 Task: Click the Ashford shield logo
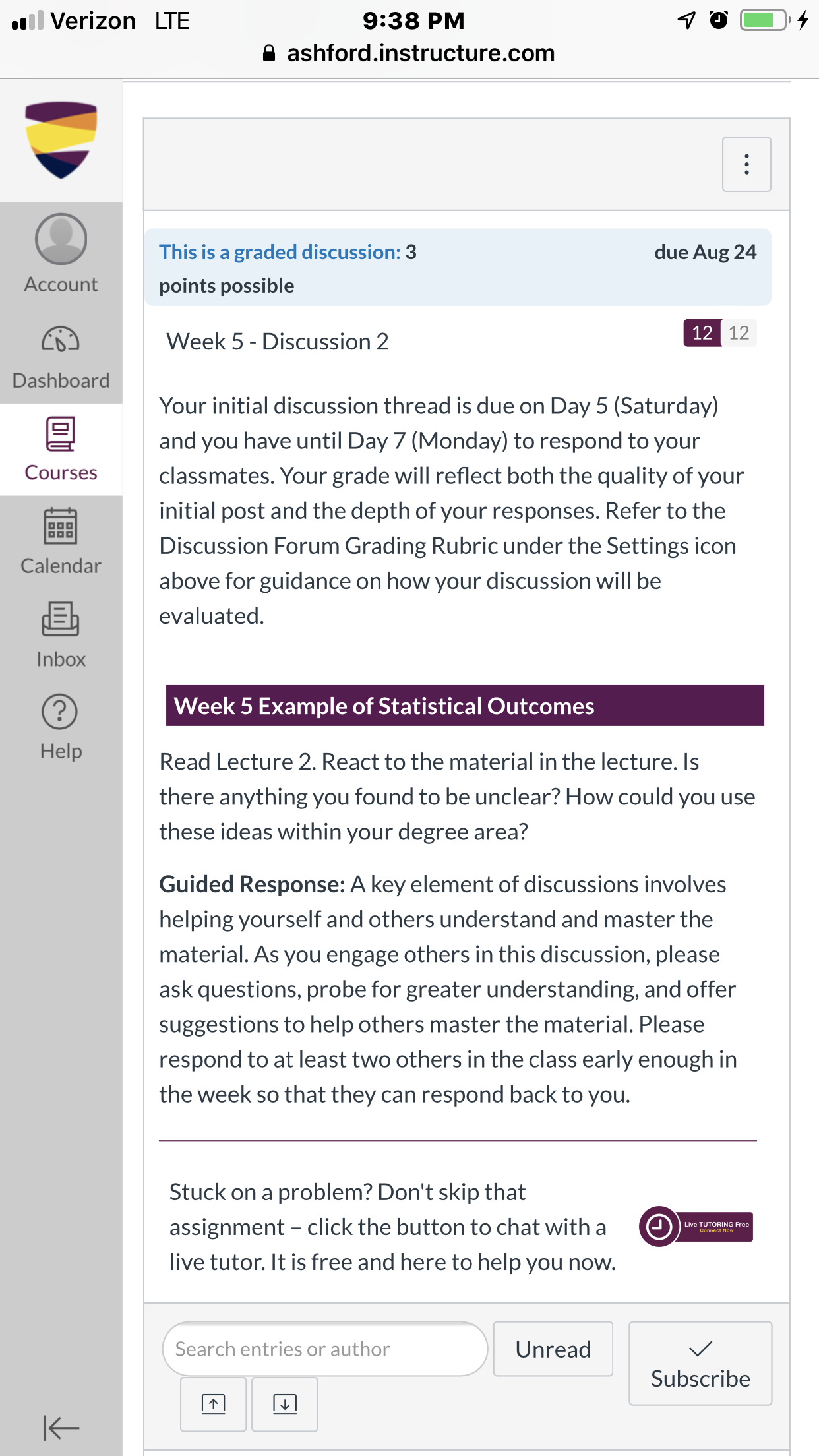[x=61, y=140]
